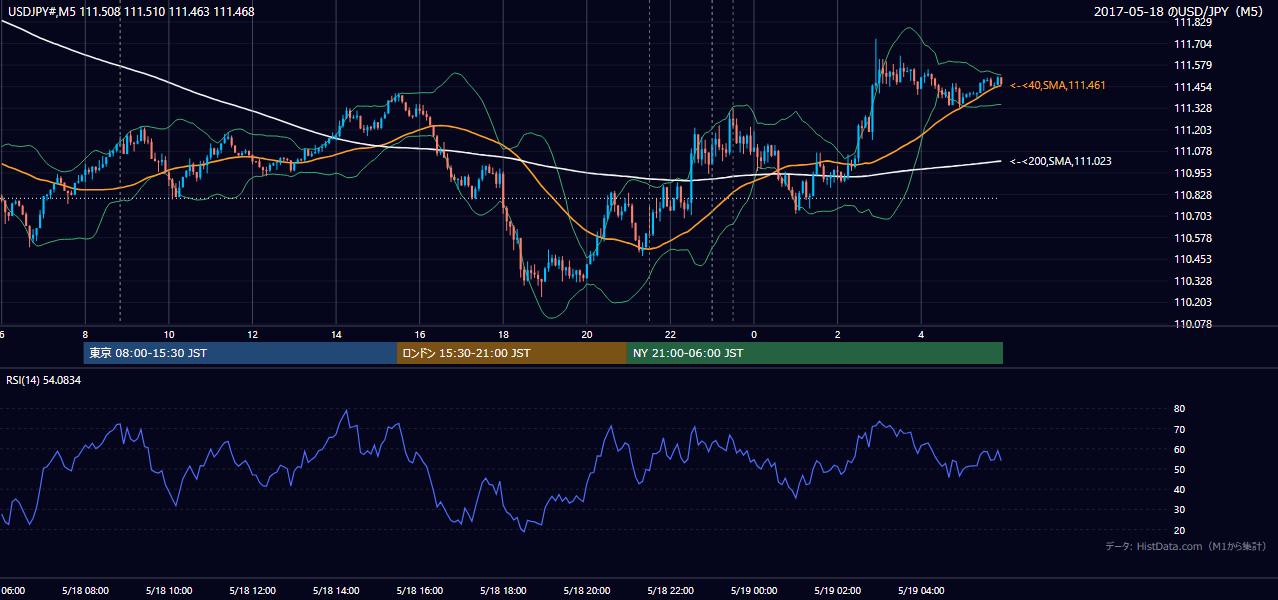
Task: Click the 40 SMA 111.461 label
Action: click(1058, 86)
